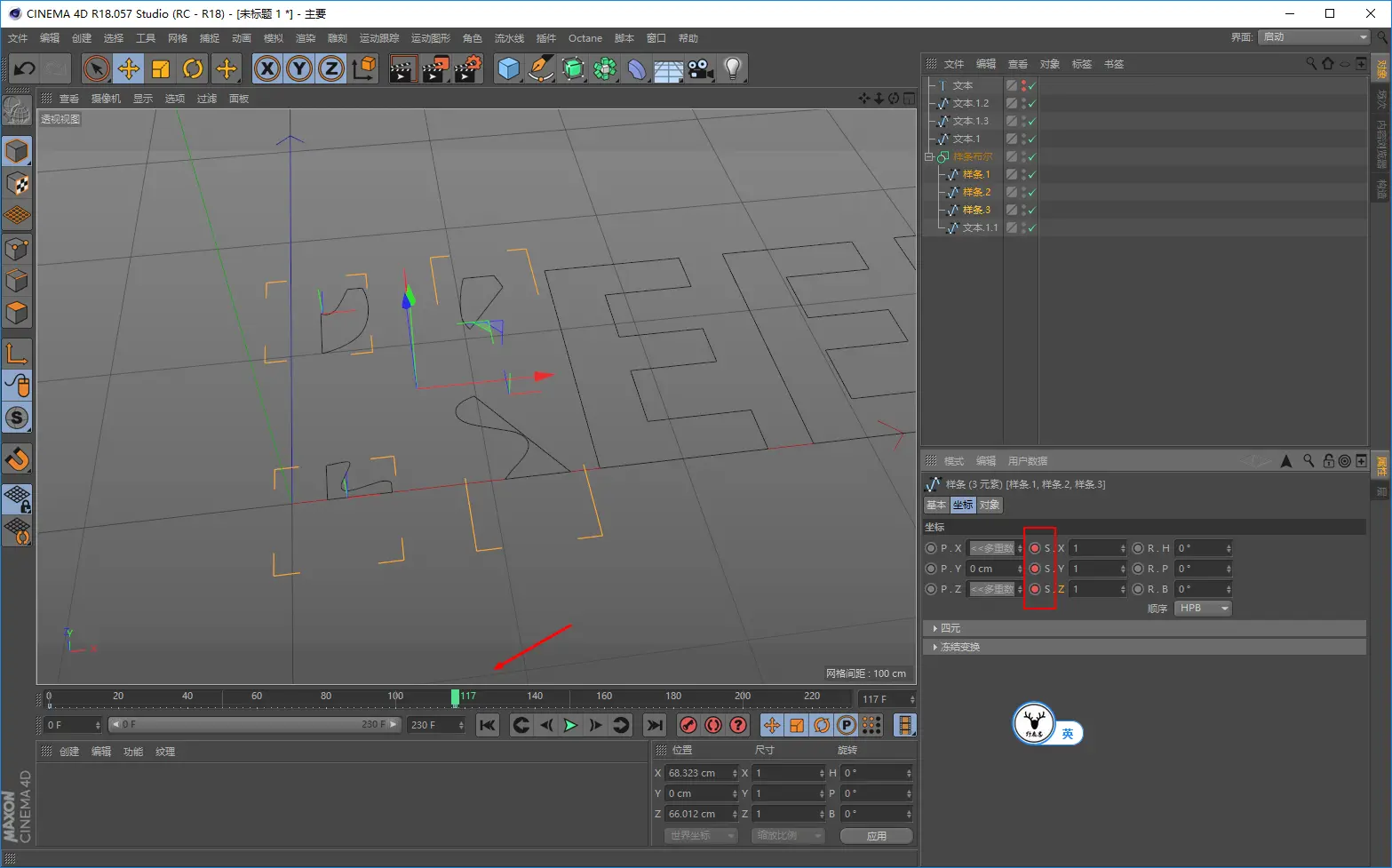This screenshot has width=1392, height=868.
Task: Open render to picture viewer icon
Action: tap(434, 68)
